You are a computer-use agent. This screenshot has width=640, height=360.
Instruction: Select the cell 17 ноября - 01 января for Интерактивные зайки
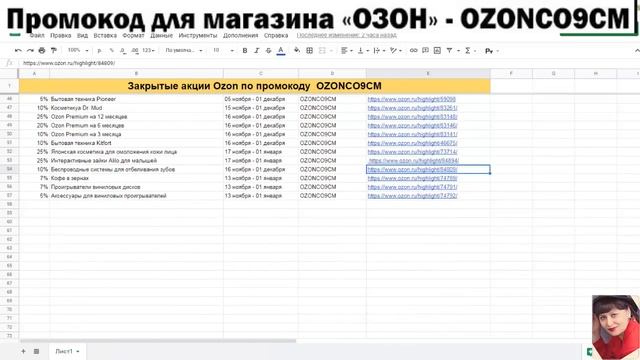click(261, 161)
